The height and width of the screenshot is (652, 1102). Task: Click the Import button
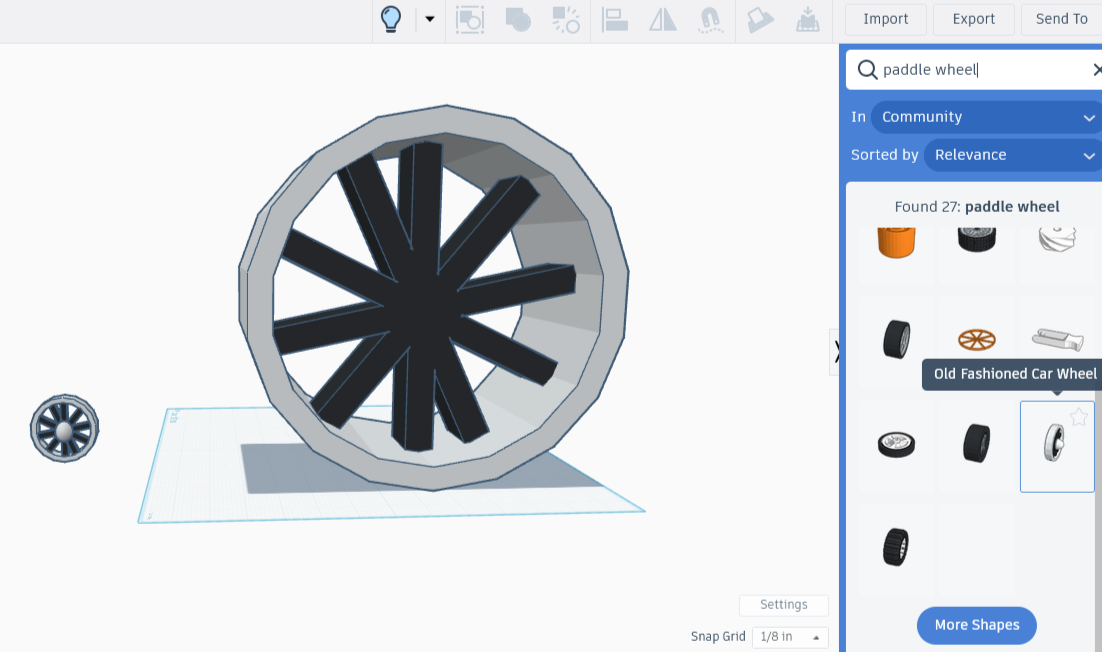(886, 19)
